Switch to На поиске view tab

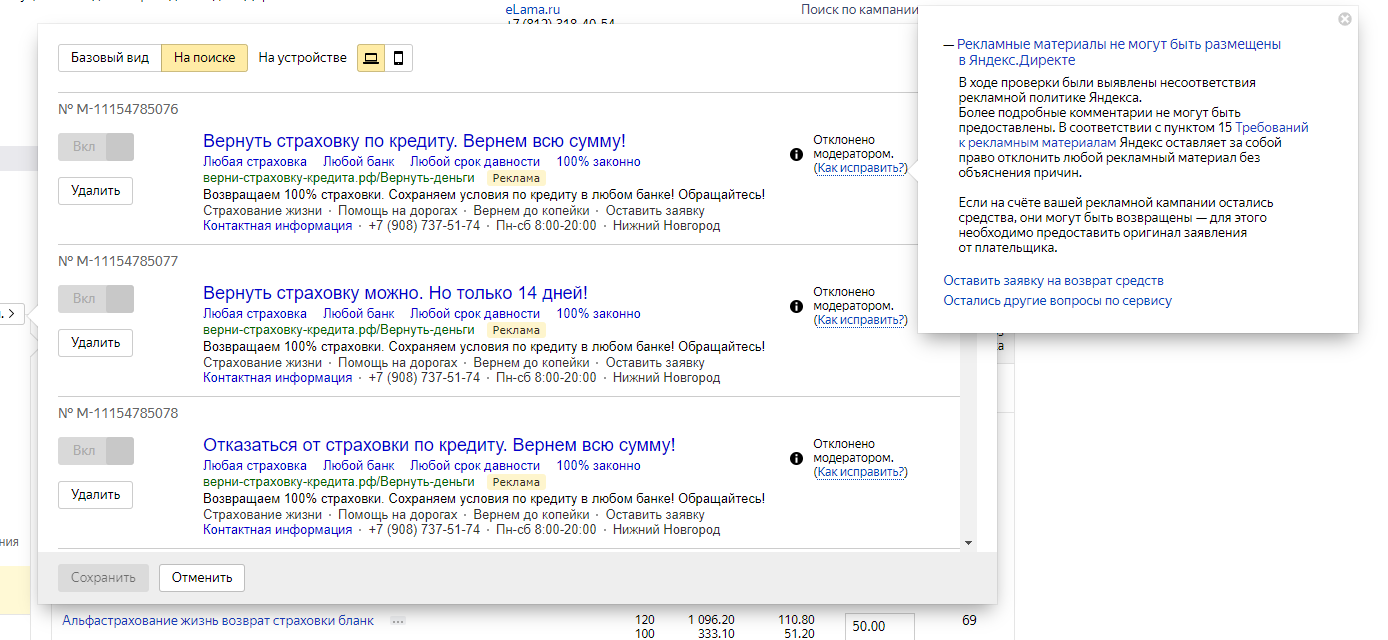point(204,58)
